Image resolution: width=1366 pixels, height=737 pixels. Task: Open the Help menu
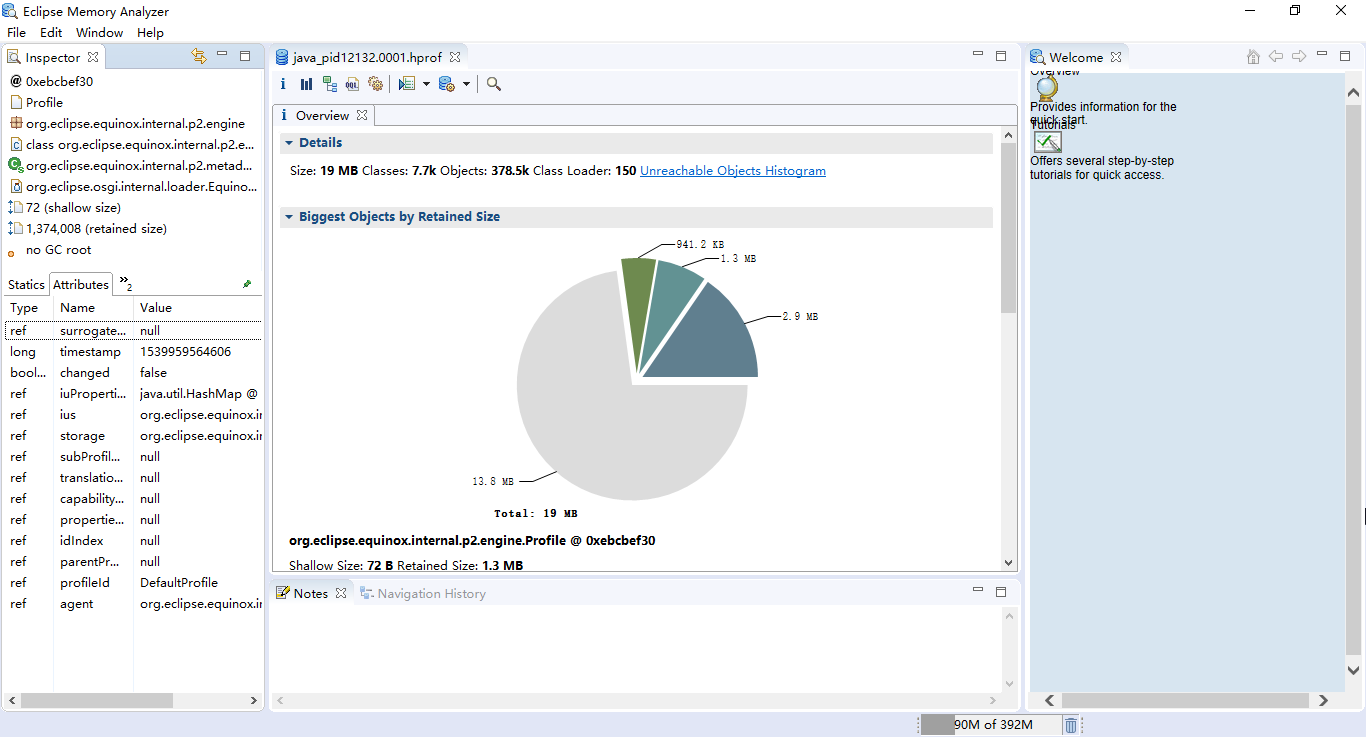click(150, 33)
